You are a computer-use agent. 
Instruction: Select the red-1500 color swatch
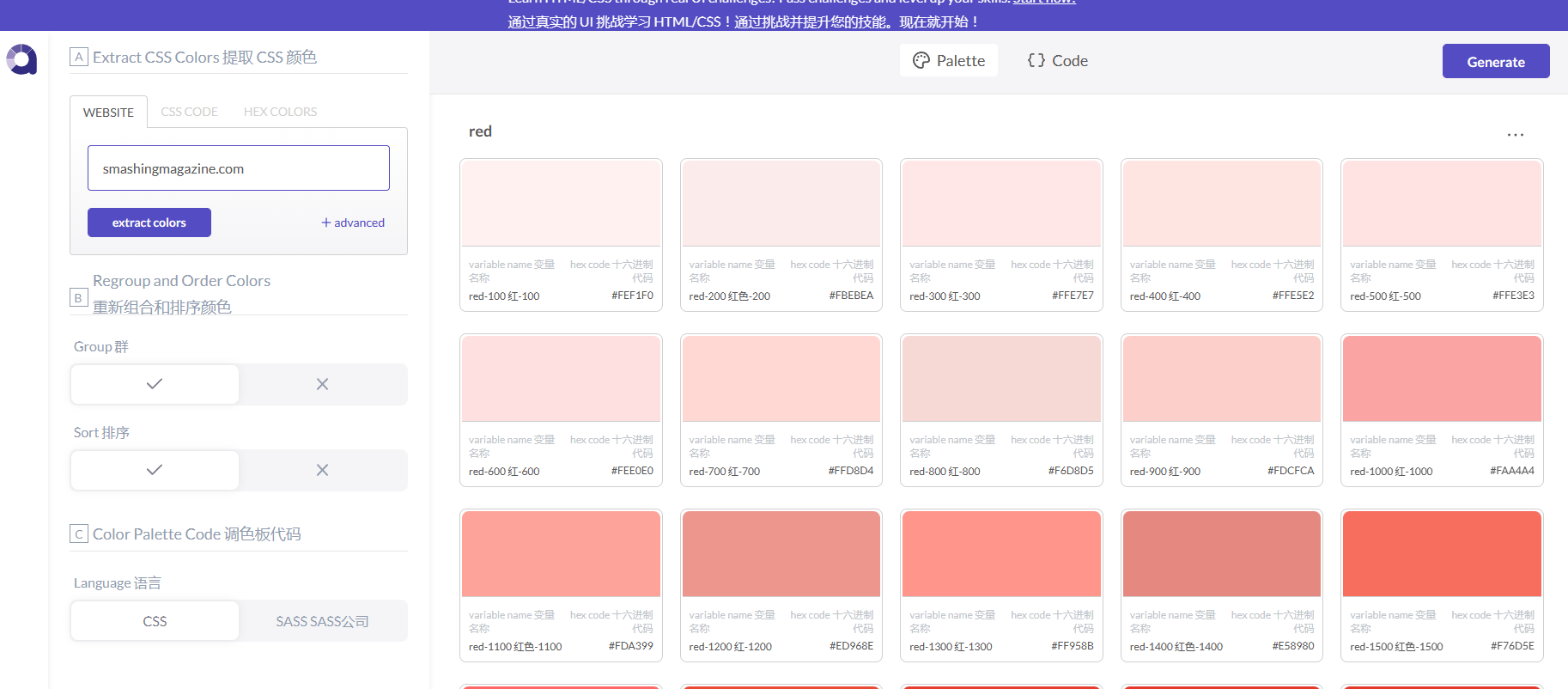1441,554
